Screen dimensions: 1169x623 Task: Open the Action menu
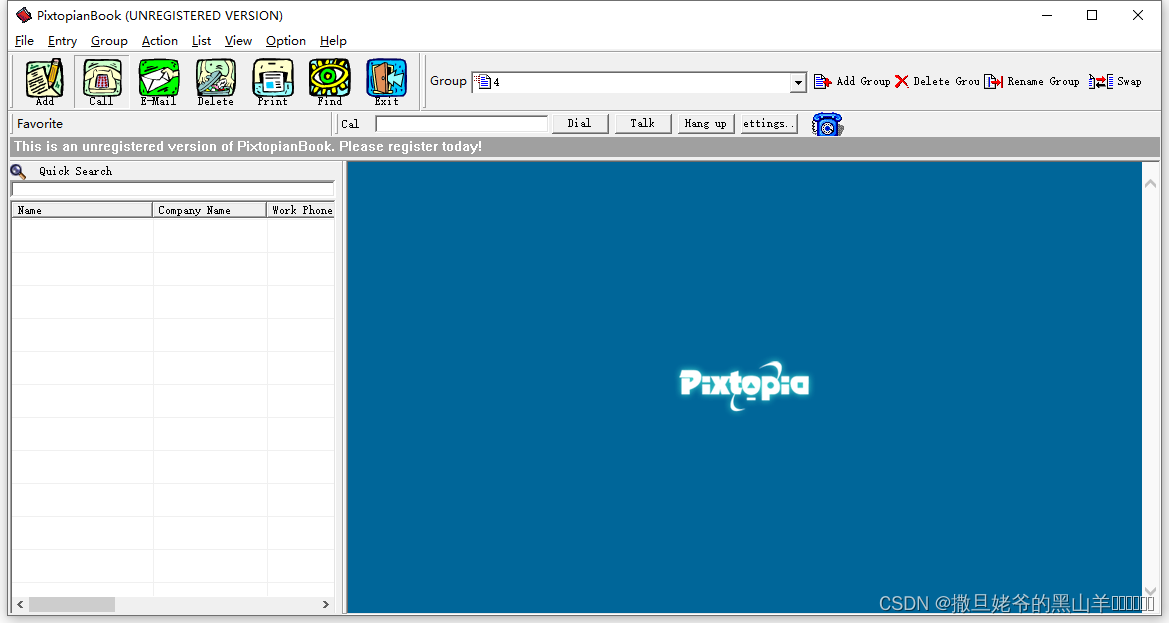pos(160,41)
